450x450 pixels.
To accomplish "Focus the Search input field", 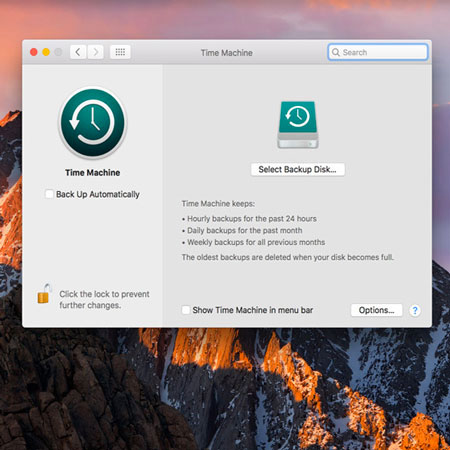I will point(378,52).
